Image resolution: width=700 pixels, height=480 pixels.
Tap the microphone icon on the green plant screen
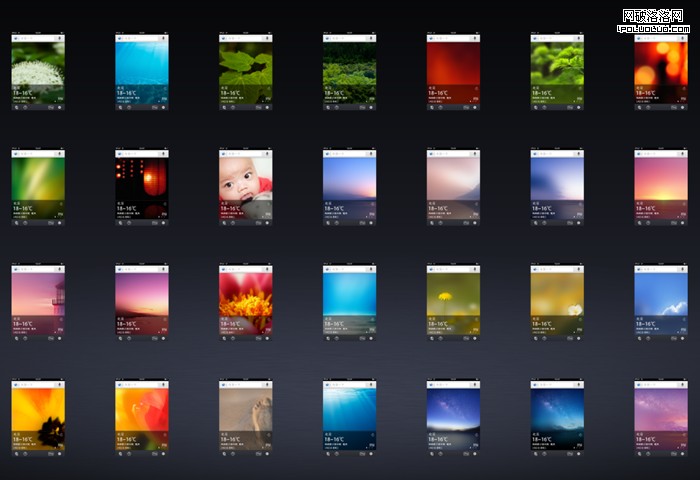268,38
